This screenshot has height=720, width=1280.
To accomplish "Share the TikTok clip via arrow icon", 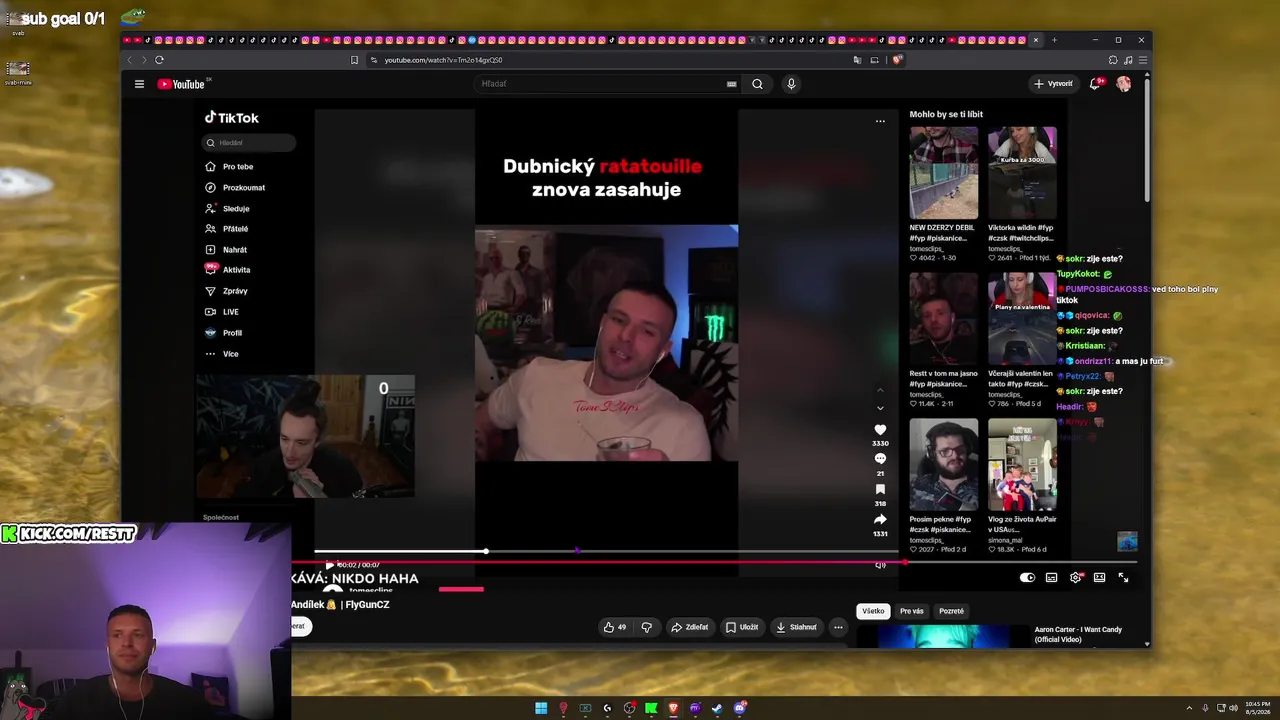I will tap(880, 519).
